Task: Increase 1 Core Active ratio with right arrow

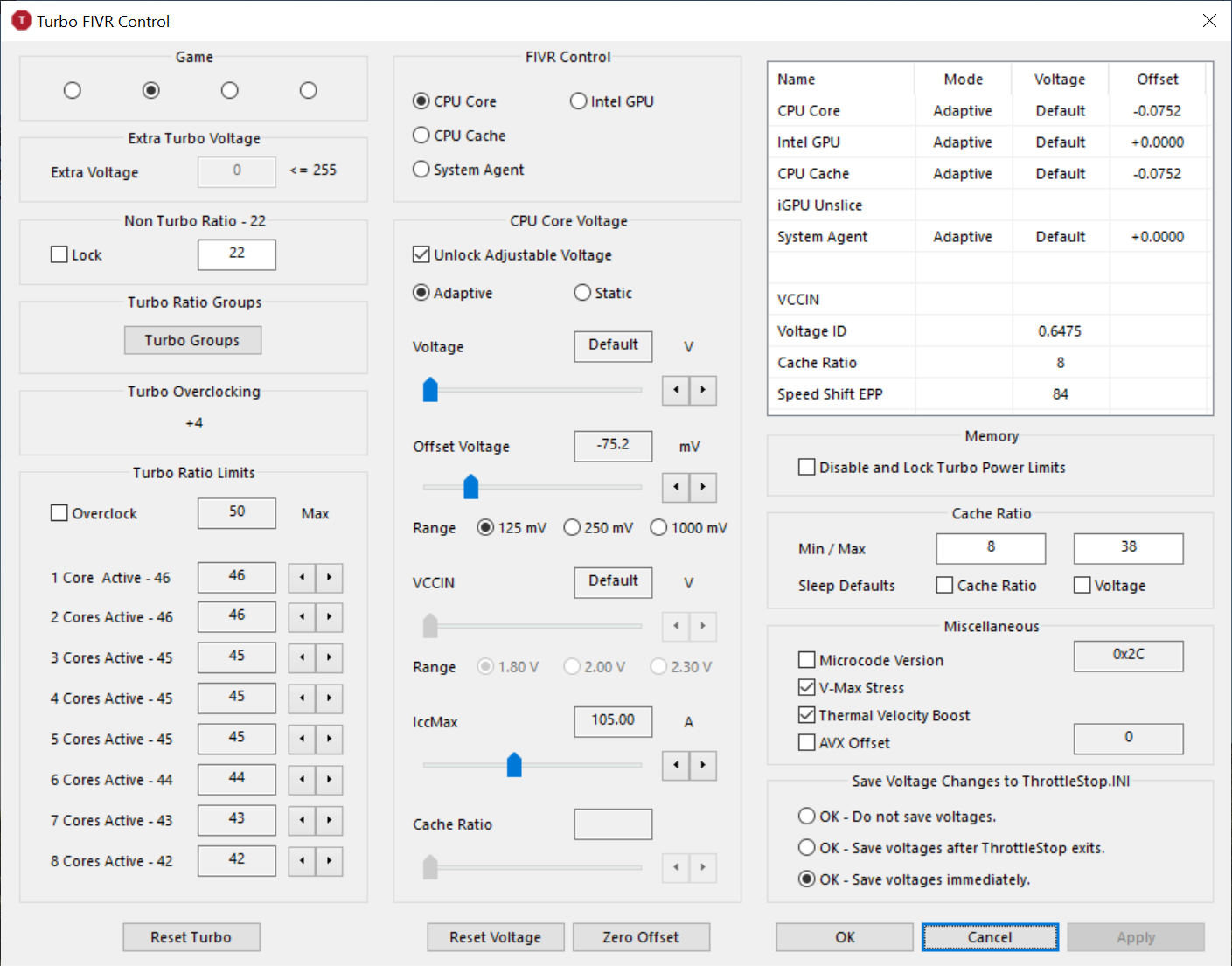Action: pyautogui.click(x=329, y=578)
